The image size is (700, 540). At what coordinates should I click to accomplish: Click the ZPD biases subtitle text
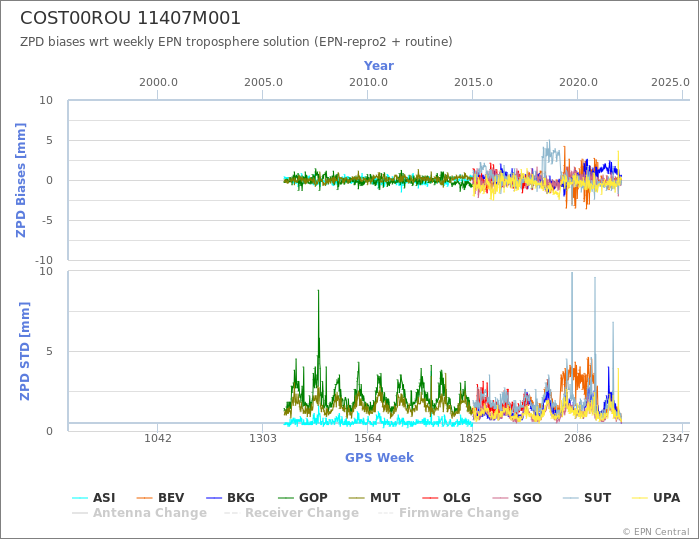[236, 42]
